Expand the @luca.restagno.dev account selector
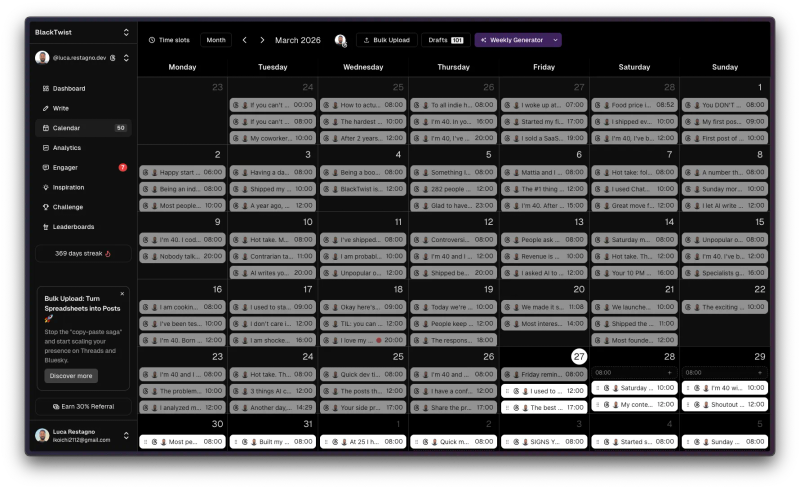The height and width of the screenshot is (489, 800). pyautogui.click(x=126, y=58)
